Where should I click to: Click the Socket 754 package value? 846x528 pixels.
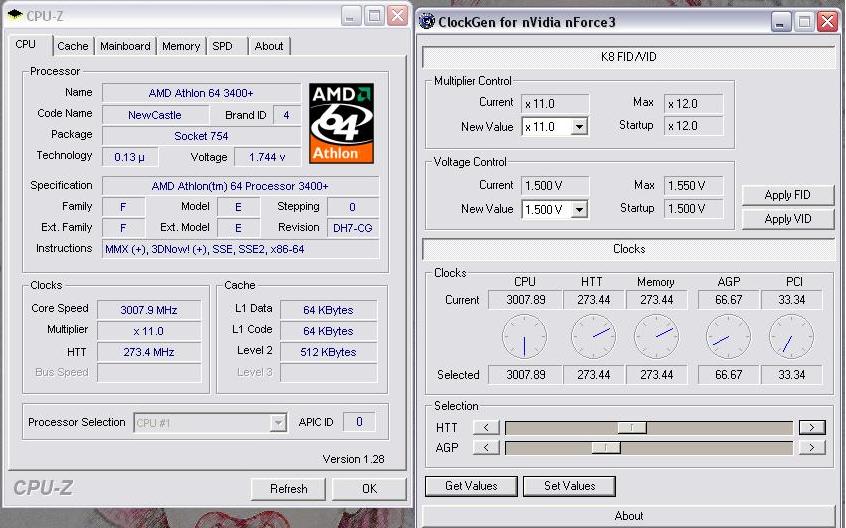(201, 136)
